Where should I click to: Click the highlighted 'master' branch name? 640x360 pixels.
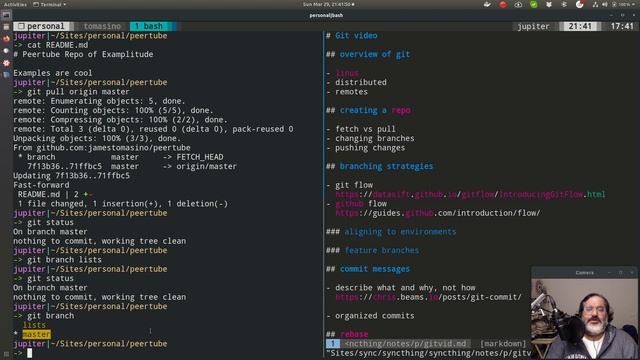(36, 334)
